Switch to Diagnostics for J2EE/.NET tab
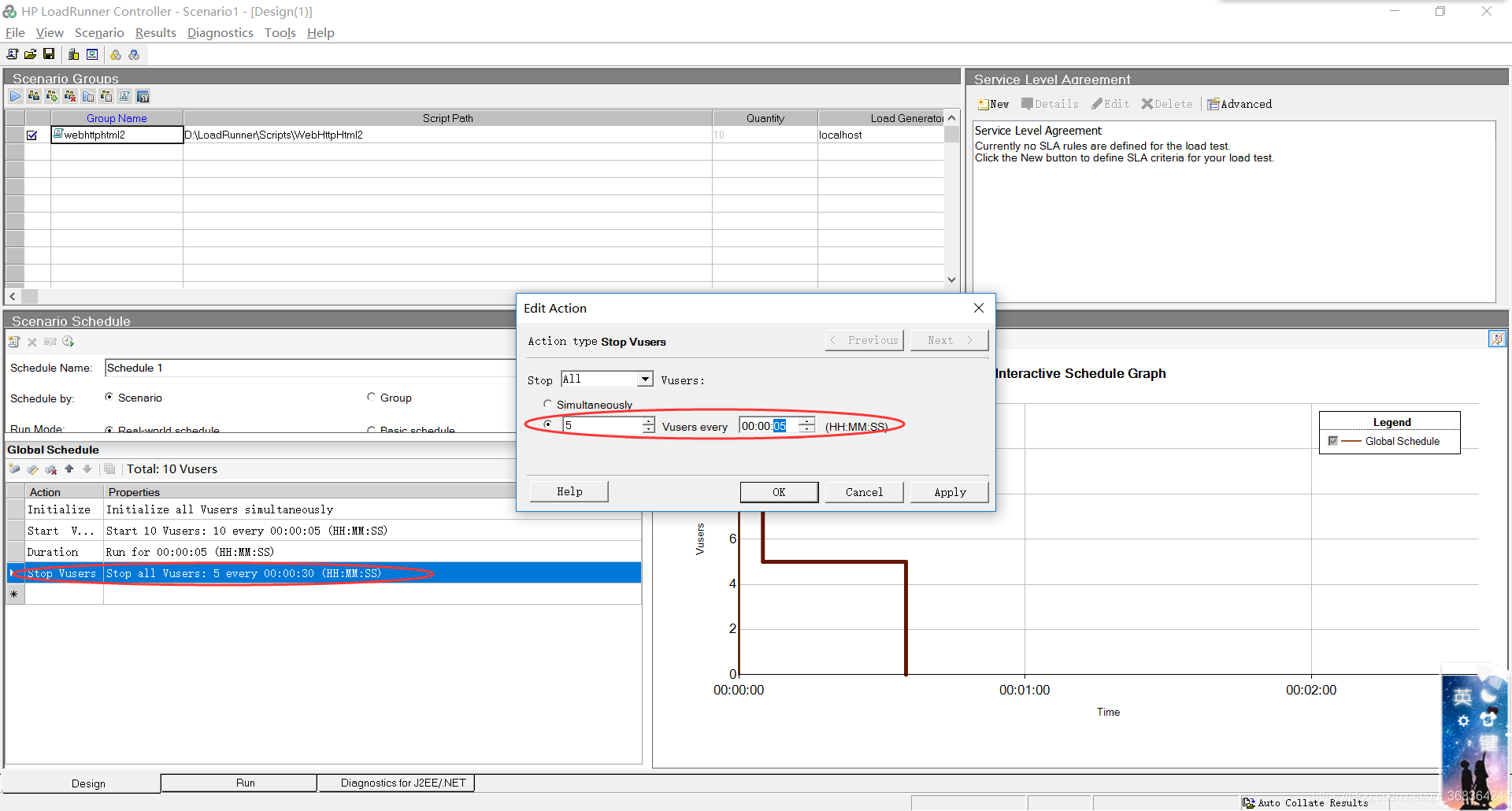The width and height of the screenshot is (1512, 811). pyautogui.click(x=396, y=783)
